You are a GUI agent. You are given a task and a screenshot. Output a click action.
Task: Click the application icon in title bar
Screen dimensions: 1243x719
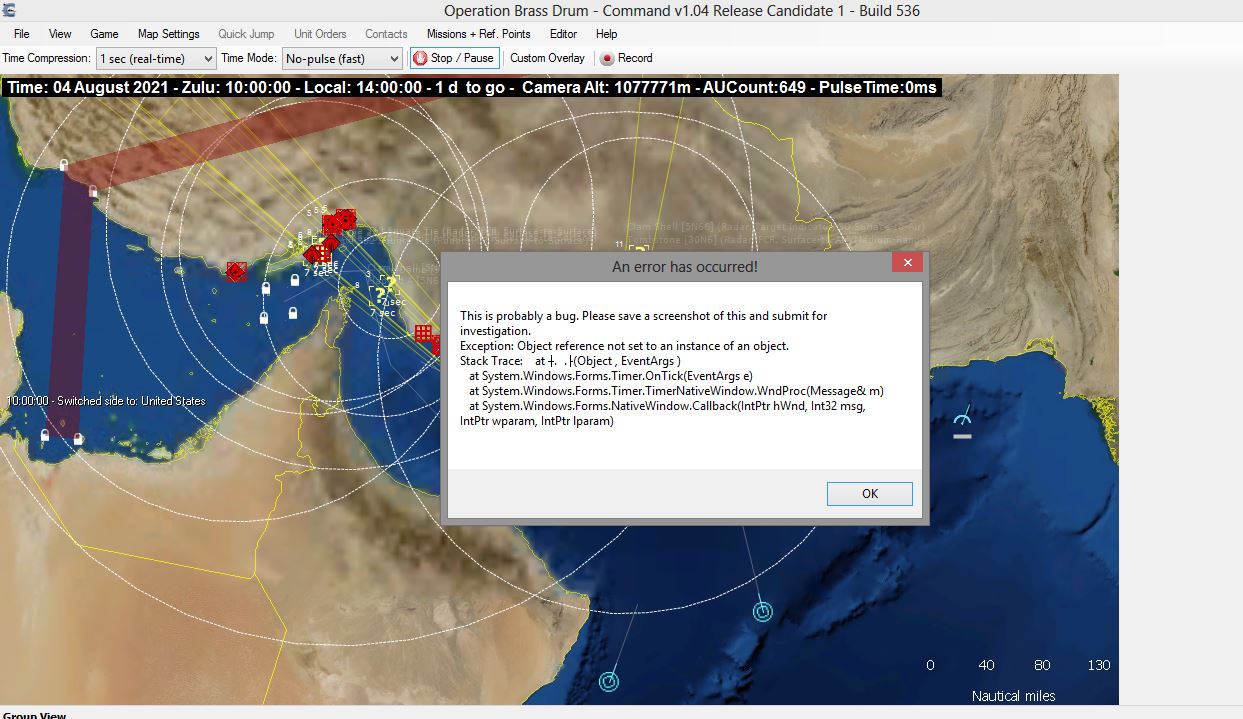10,11
